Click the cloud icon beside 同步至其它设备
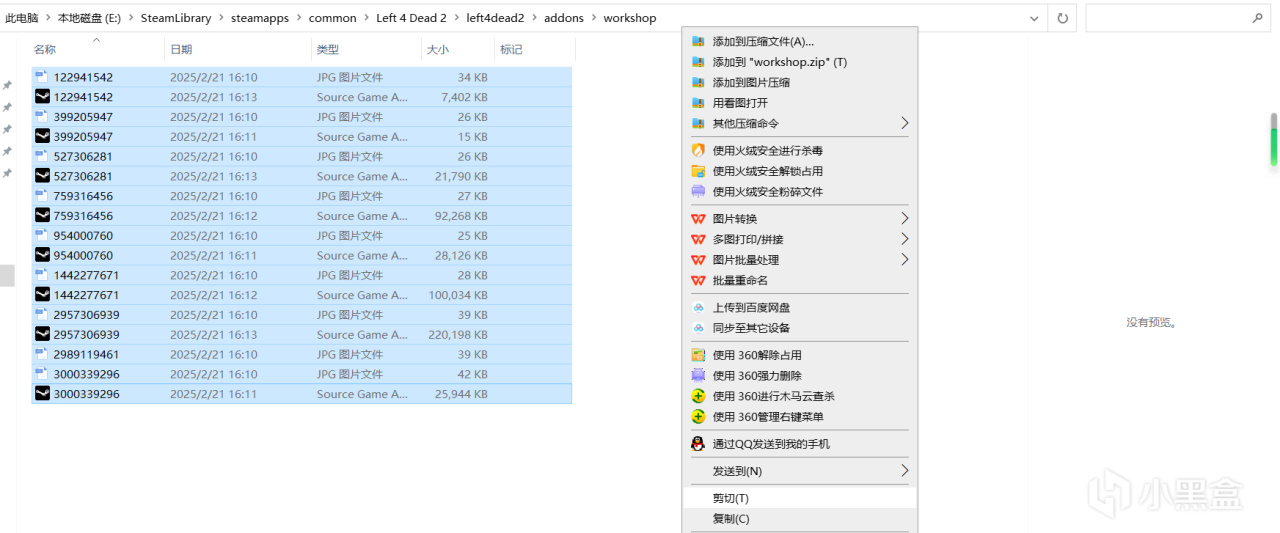Screen dimensions: 1280x533 coord(698,328)
